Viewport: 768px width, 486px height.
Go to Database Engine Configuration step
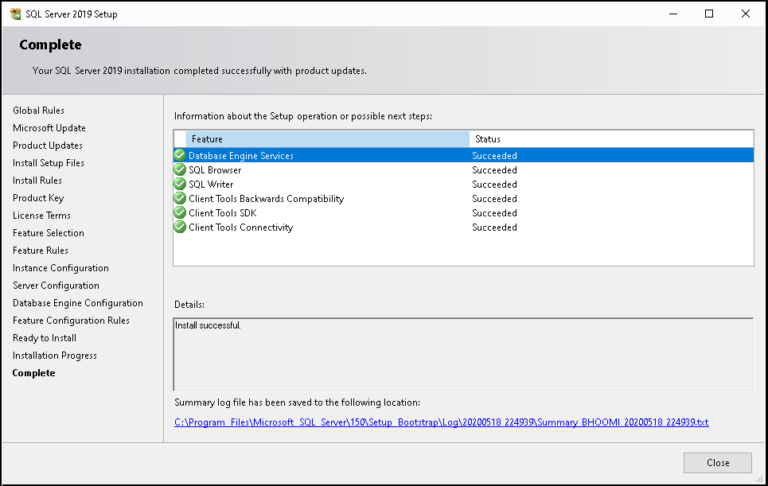[78, 303]
